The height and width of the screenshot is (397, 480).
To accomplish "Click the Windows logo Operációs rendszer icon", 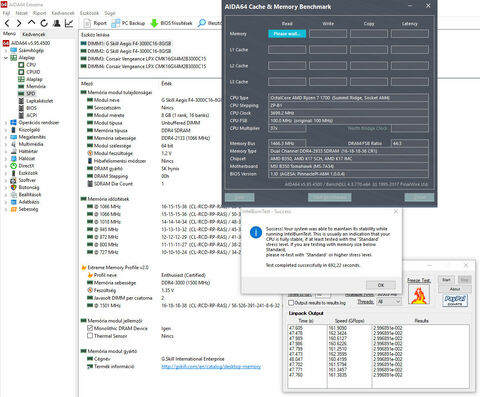I will click(13, 123).
